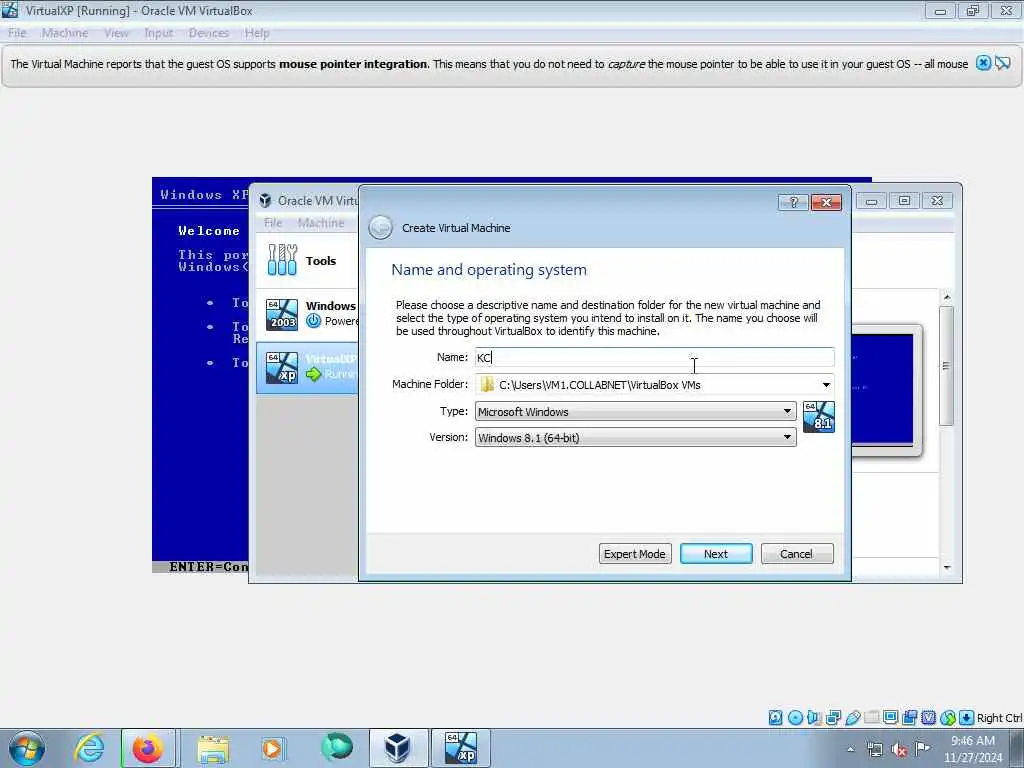The width and height of the screenshot is (1024, 768).
Task: Click the 'Name and operating system' heading
Action: (488, 270)
